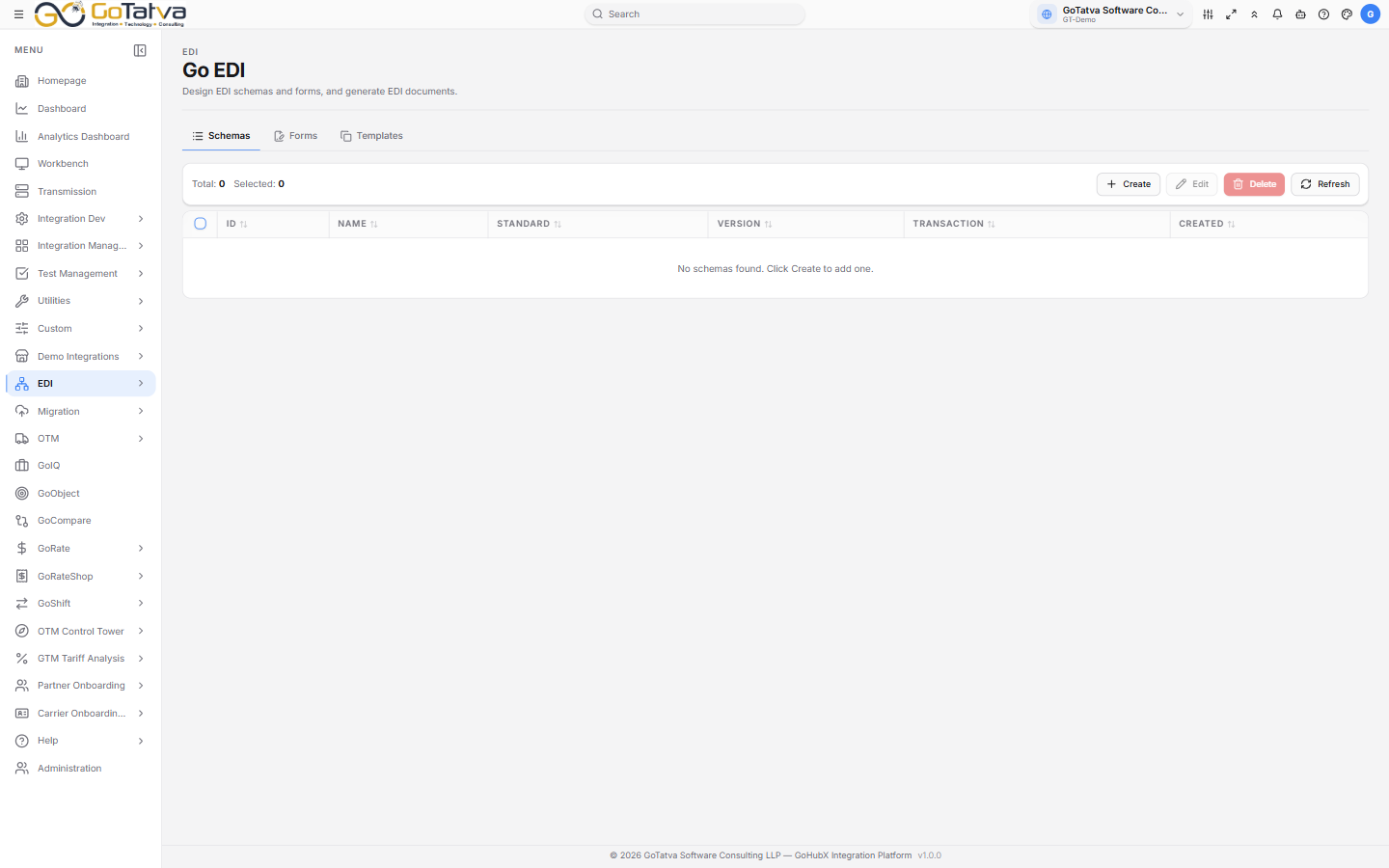Focus the Search input field
The width and height of the screenshot is (1389, 868).
click(x=694, y=14)
